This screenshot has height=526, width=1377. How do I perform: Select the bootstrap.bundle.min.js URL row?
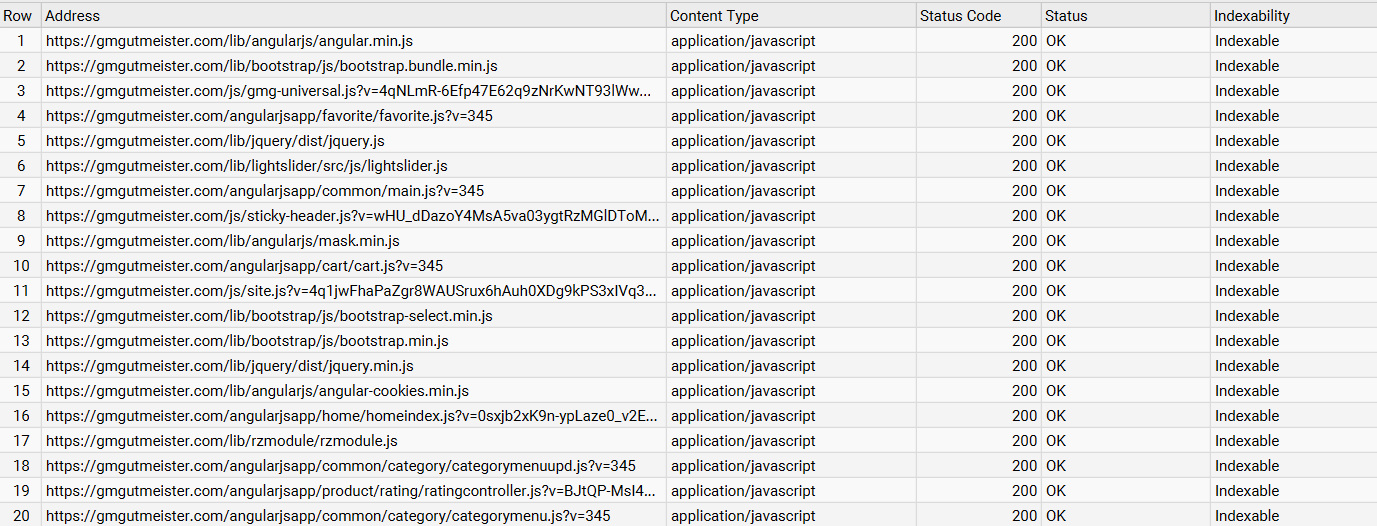tap(271, 66)
